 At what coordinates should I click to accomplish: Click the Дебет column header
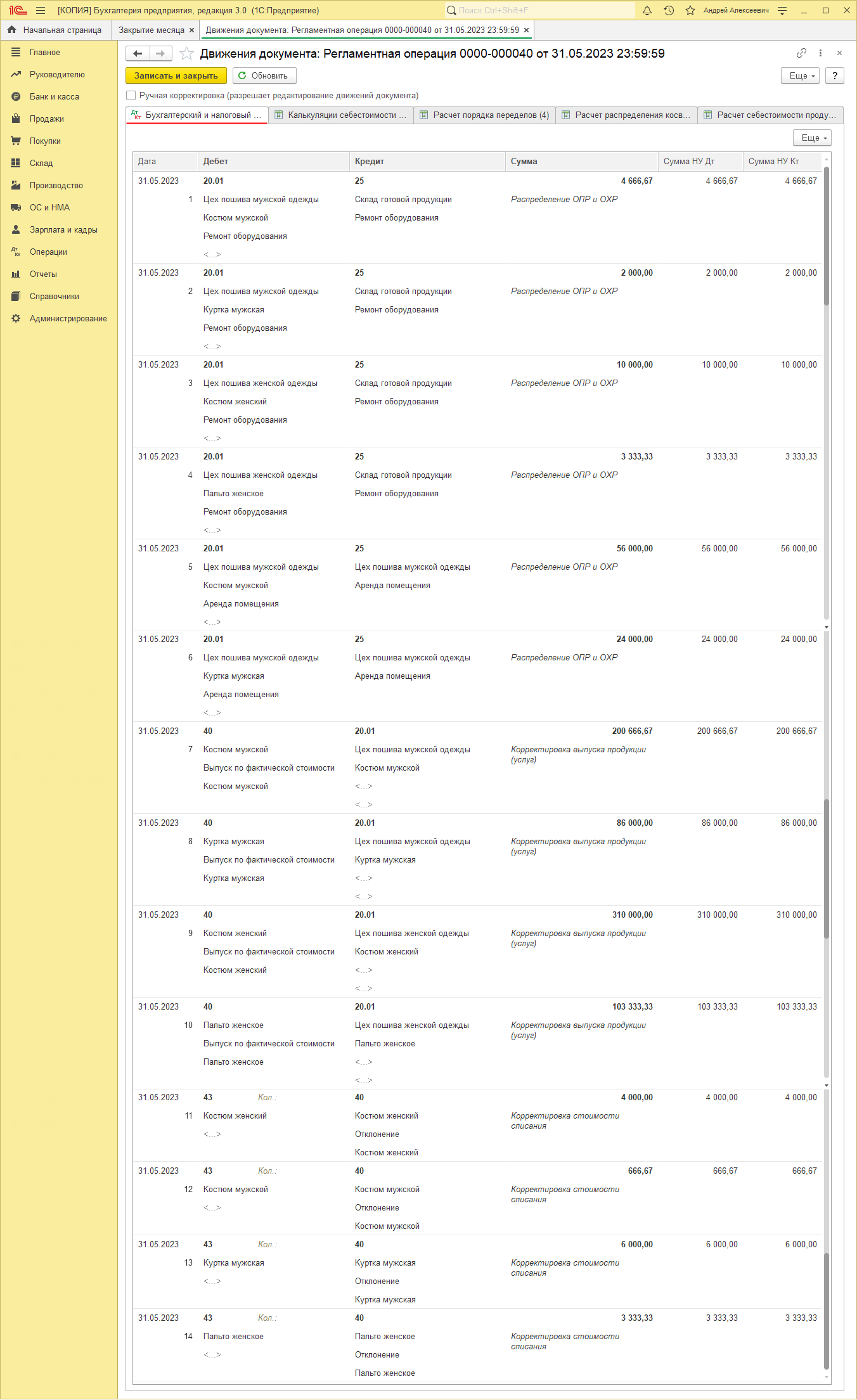pos(274,162)
